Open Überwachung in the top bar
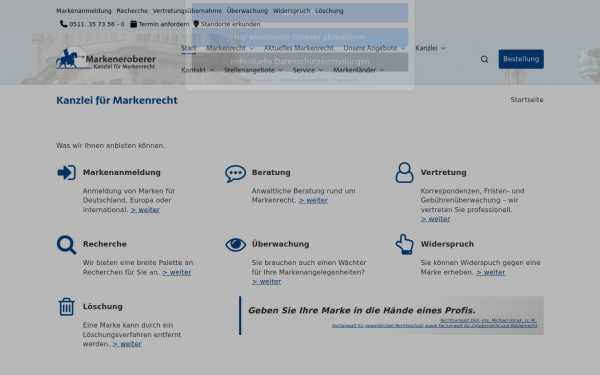The width and height of the screenshot is (600, 375). 247,11
